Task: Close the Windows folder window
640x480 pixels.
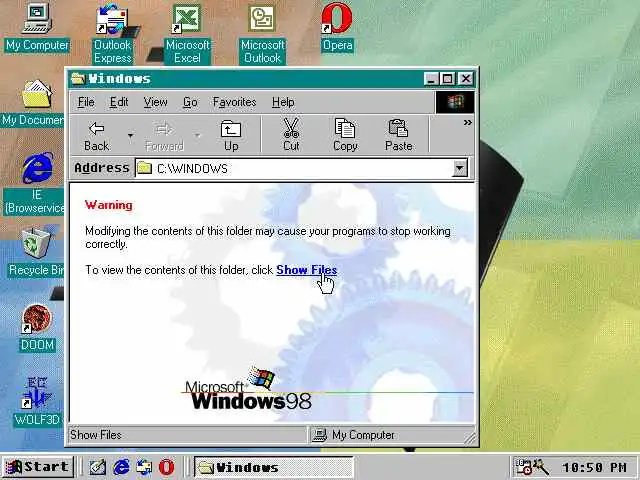Action: tap(466, 78)
